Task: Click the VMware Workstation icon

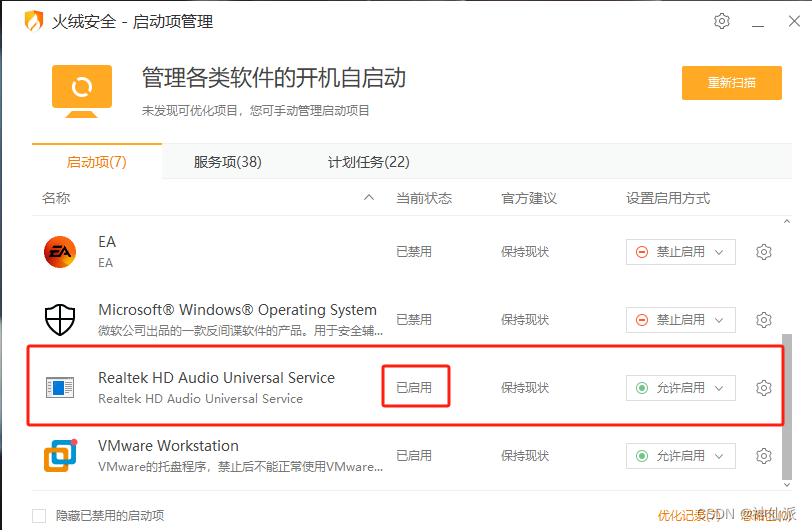Action: (x=60, y=455)
